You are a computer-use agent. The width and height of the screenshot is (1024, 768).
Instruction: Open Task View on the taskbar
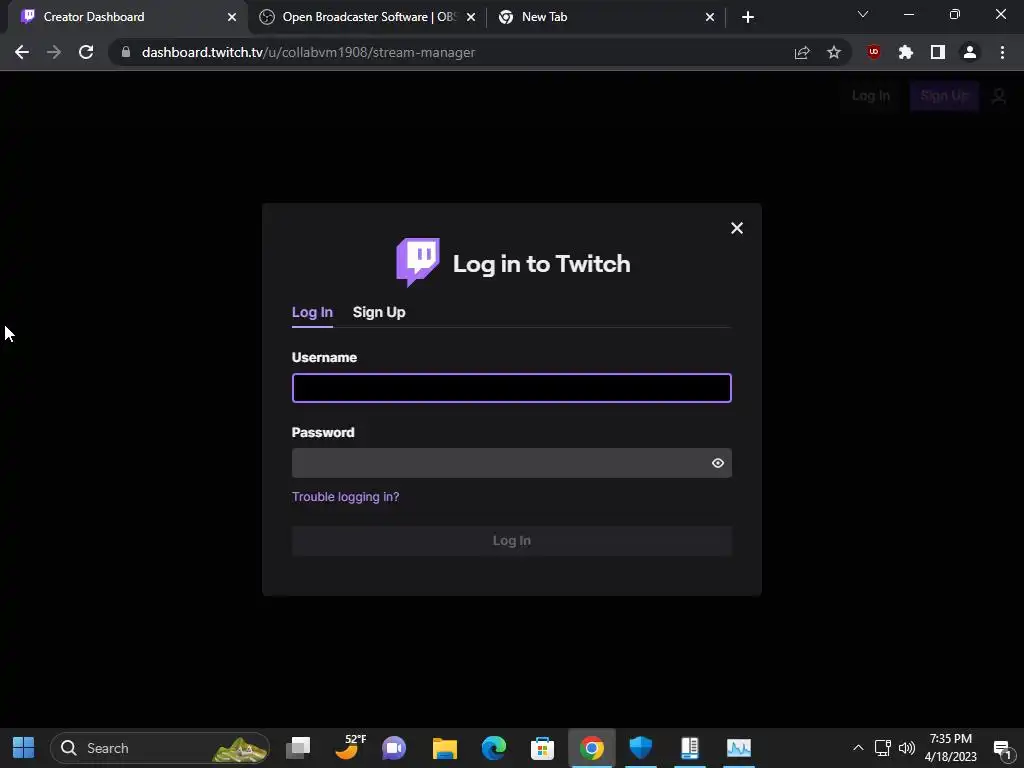[298, 748]
